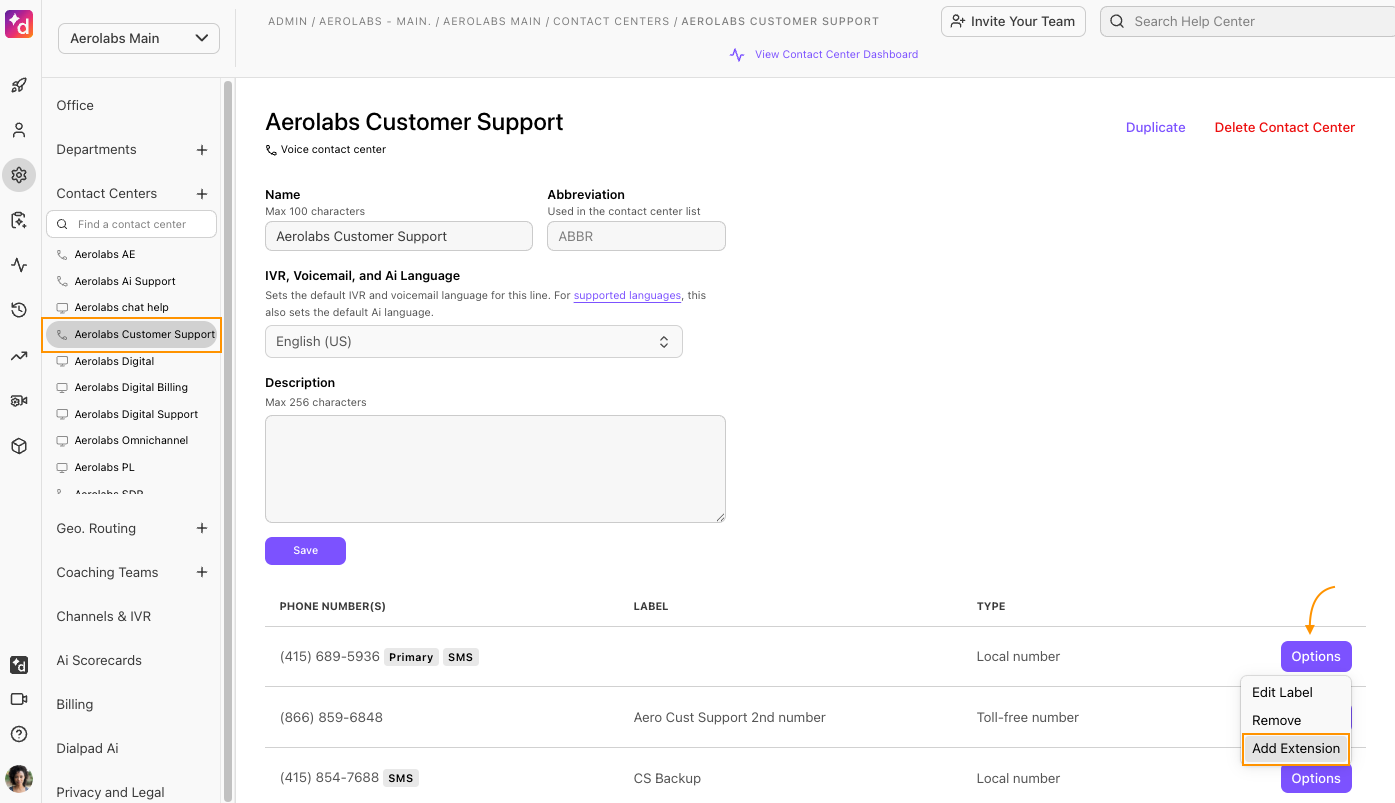Click the sidebar vertical scrollbar

(x=228, y=440)
